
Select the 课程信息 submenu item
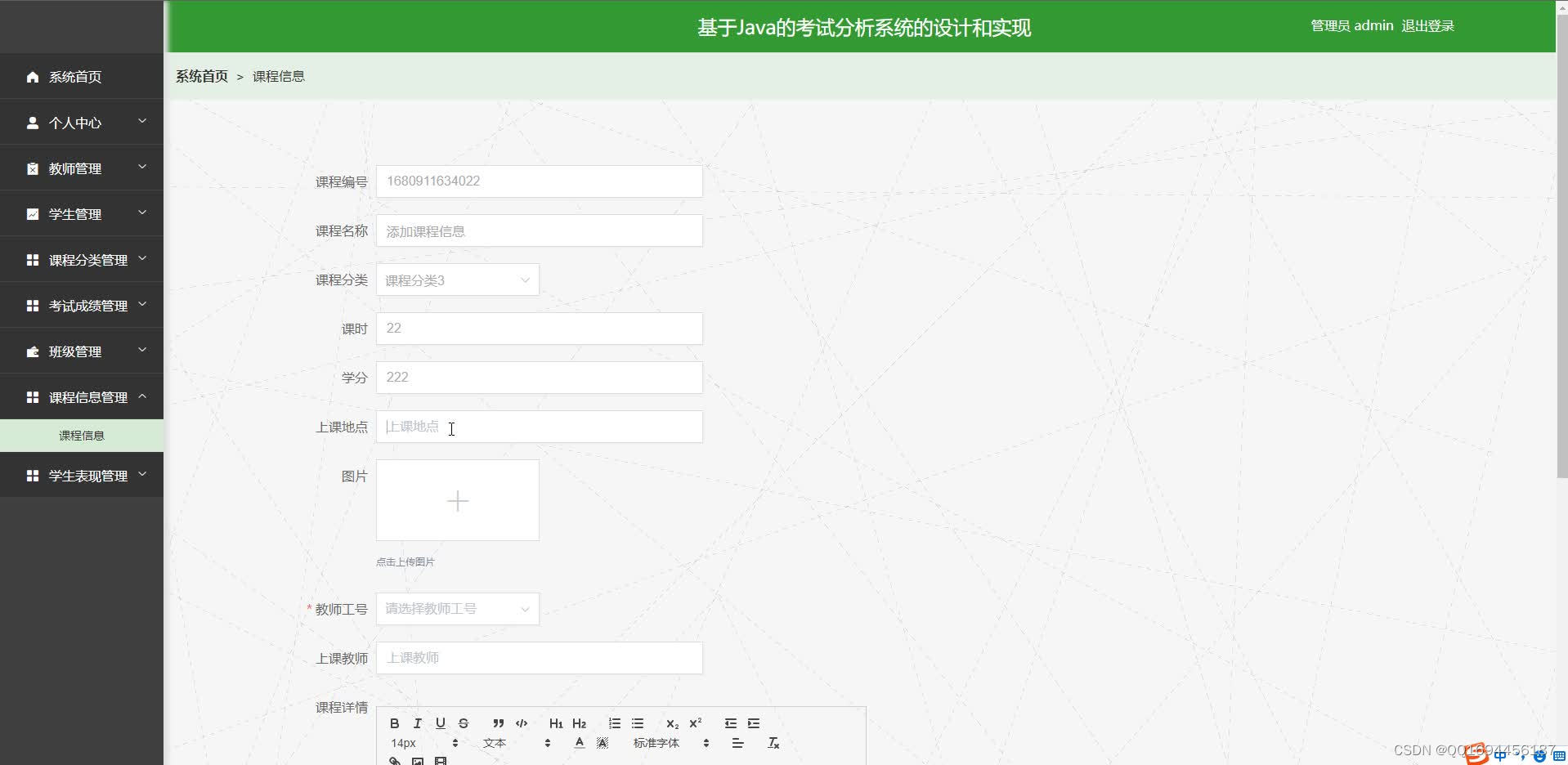click(82, 436)
